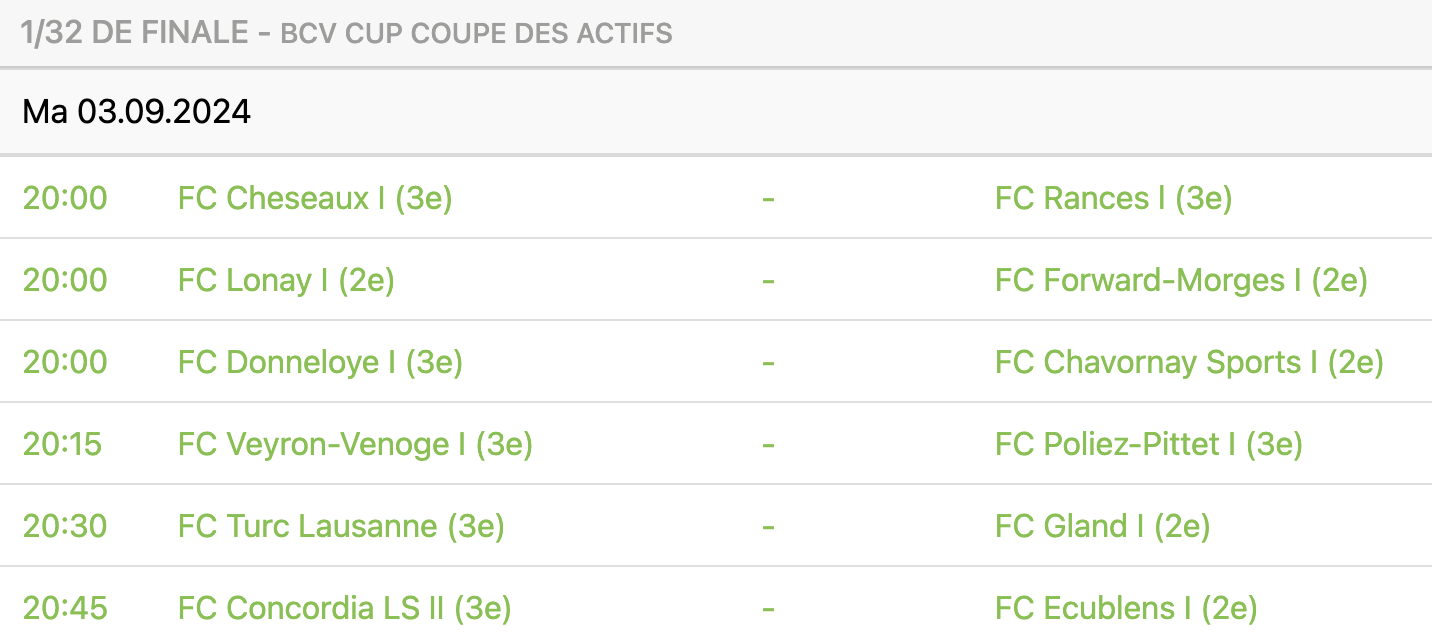Open score dash of Turc Lausanne match
Image resolution: width=1432 pixels, height=644 pixels.
768,526
